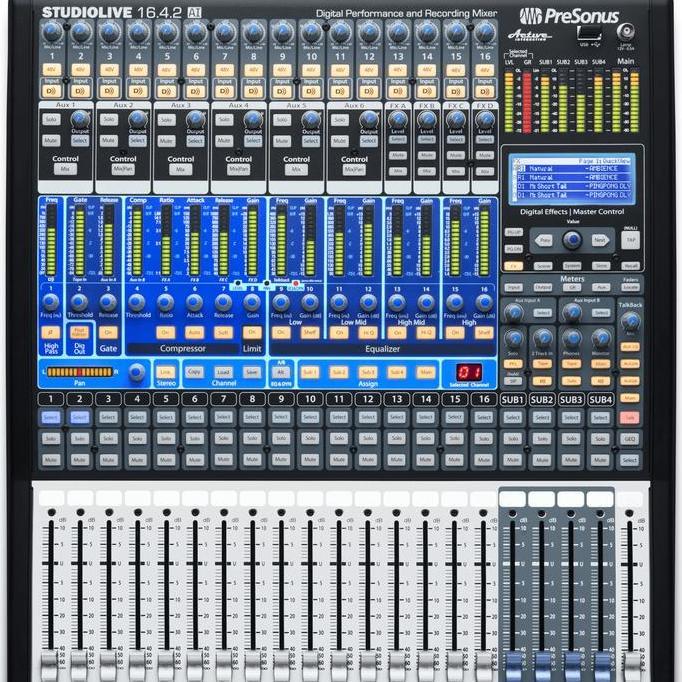Select the FX A bus
The height and width of the screenshot is (682, 682).
tap(398, 140)
